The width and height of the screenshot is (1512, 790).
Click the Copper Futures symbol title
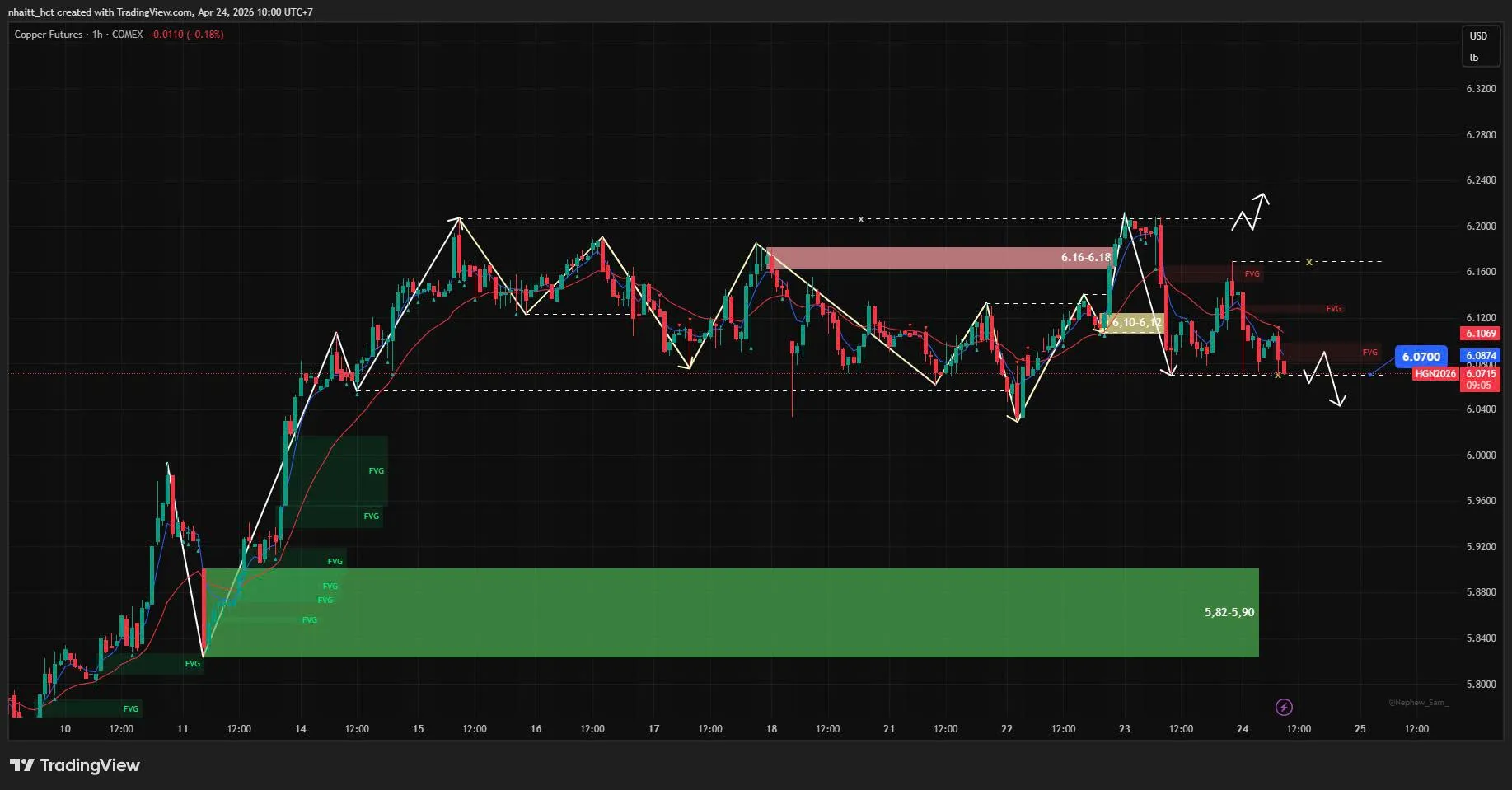49,35
